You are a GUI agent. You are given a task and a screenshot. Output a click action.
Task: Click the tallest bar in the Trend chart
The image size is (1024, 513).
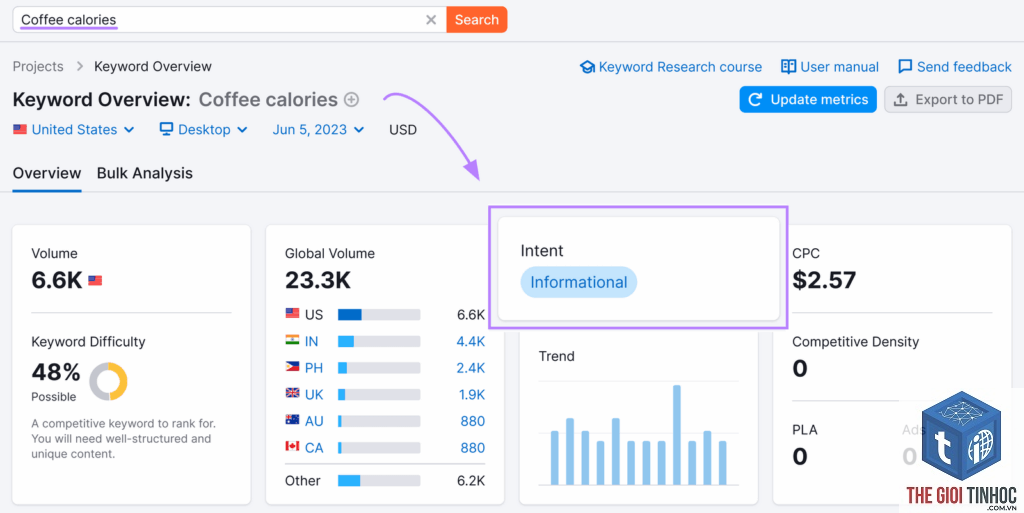[x=677, y=435]
